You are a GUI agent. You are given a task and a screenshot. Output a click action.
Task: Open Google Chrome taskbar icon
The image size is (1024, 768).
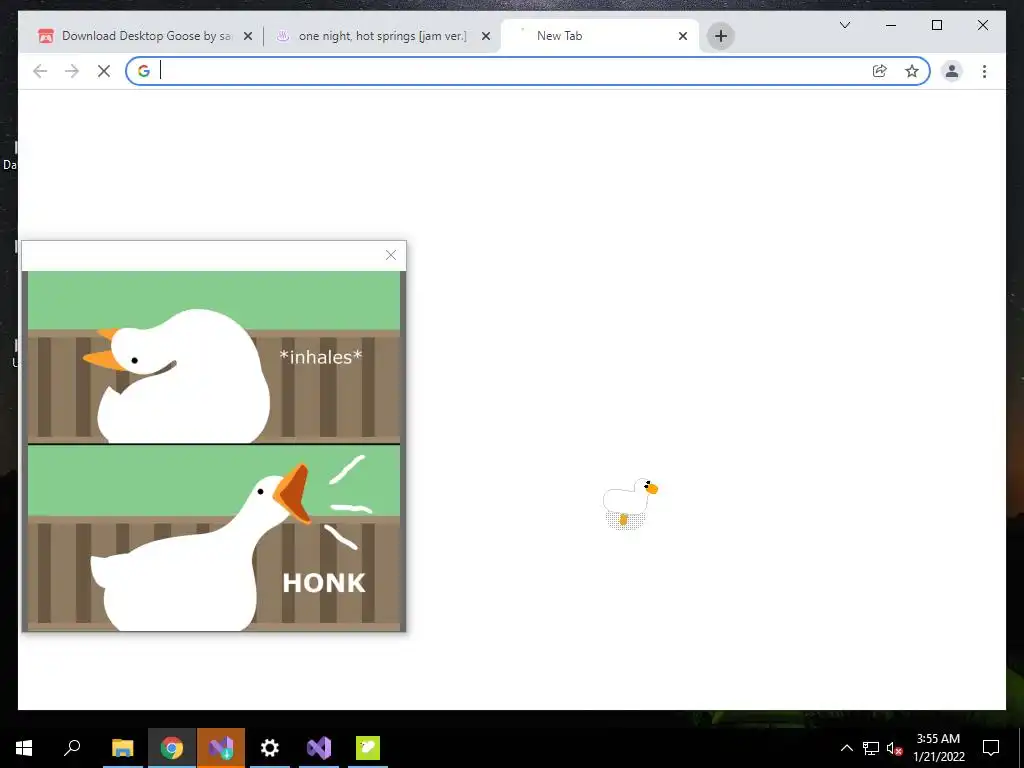click(172, 748)
